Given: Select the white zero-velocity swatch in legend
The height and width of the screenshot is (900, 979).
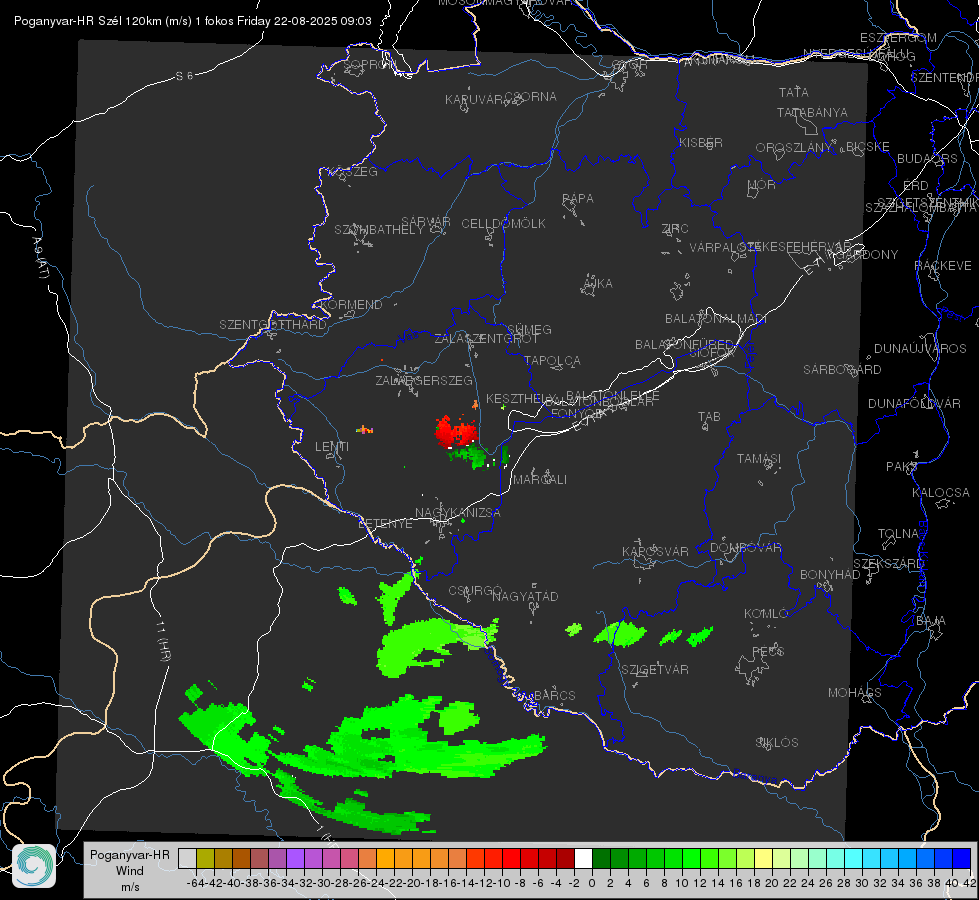Looking at the screenshot, I should pos(583,859).
